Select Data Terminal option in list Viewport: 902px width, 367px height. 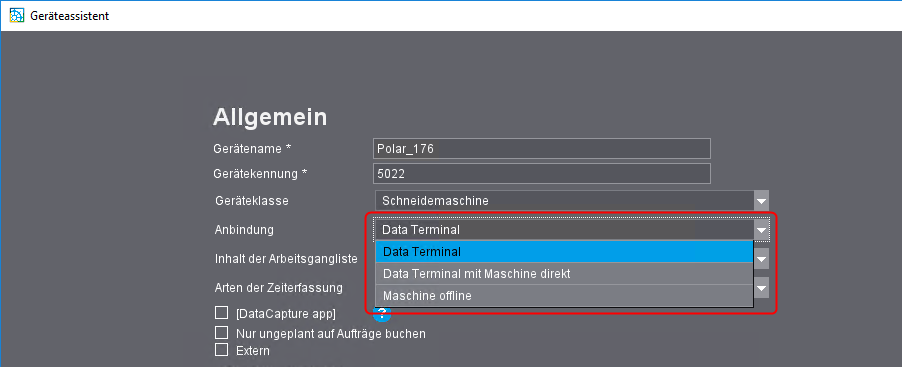tap(564, 252)
